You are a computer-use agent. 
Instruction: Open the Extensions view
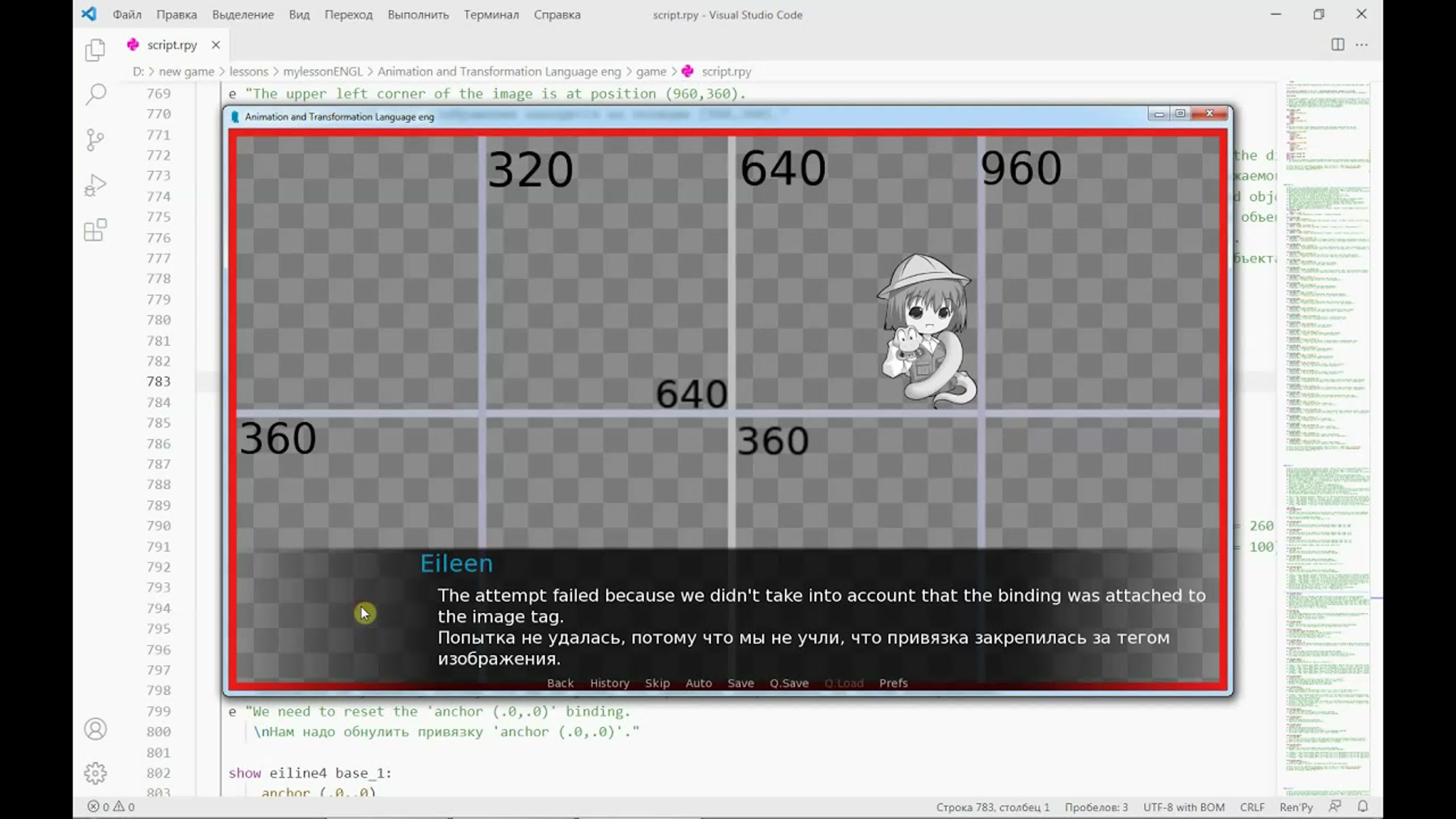(95, 230)
